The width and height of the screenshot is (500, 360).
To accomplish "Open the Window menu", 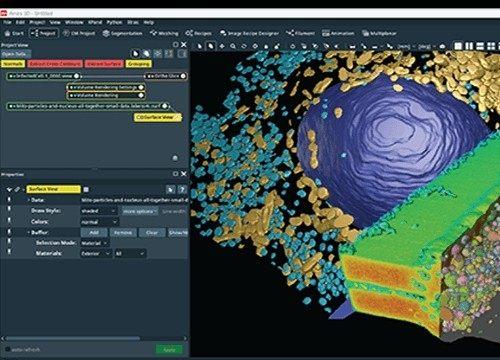I will tap(74, 22).
